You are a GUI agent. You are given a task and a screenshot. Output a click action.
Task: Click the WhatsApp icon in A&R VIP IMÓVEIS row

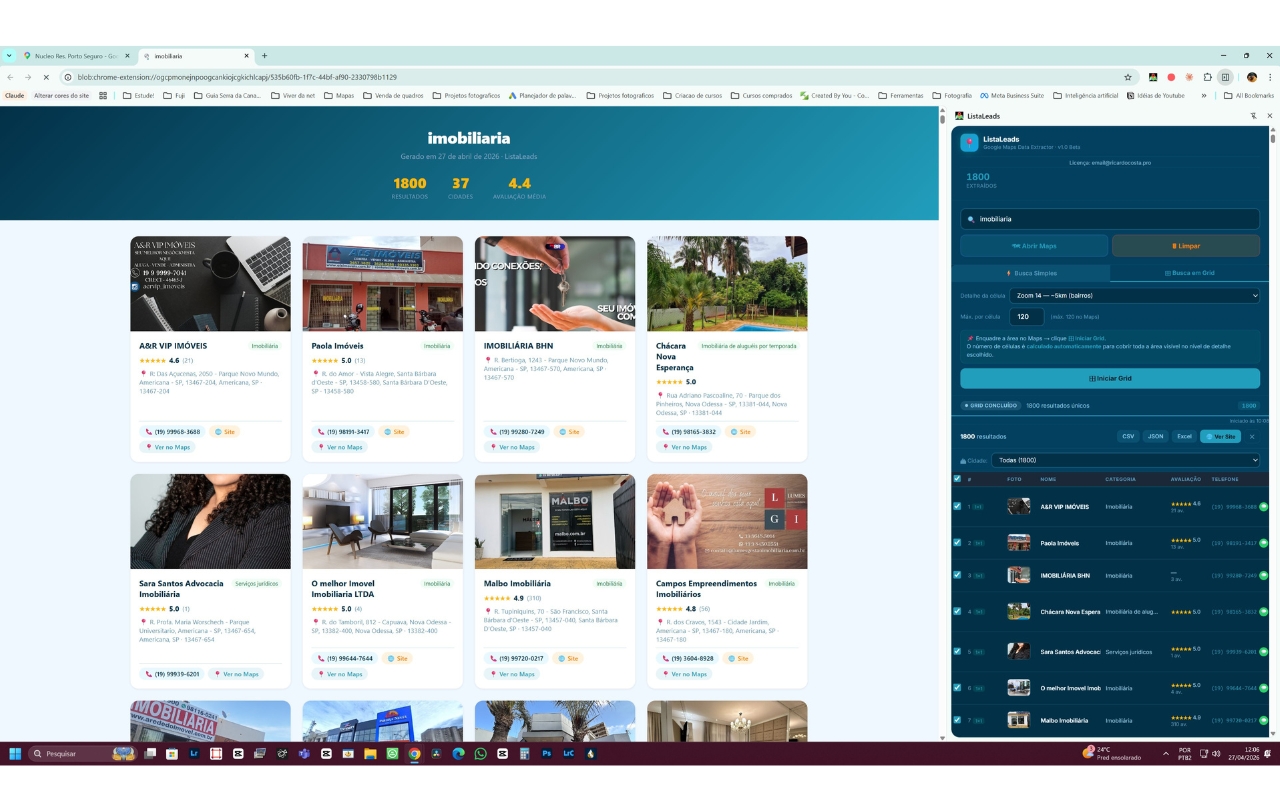(1263, 507)
